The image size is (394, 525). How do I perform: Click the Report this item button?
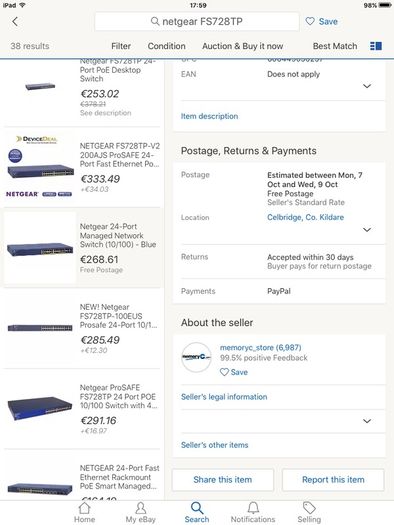(333, 479)
